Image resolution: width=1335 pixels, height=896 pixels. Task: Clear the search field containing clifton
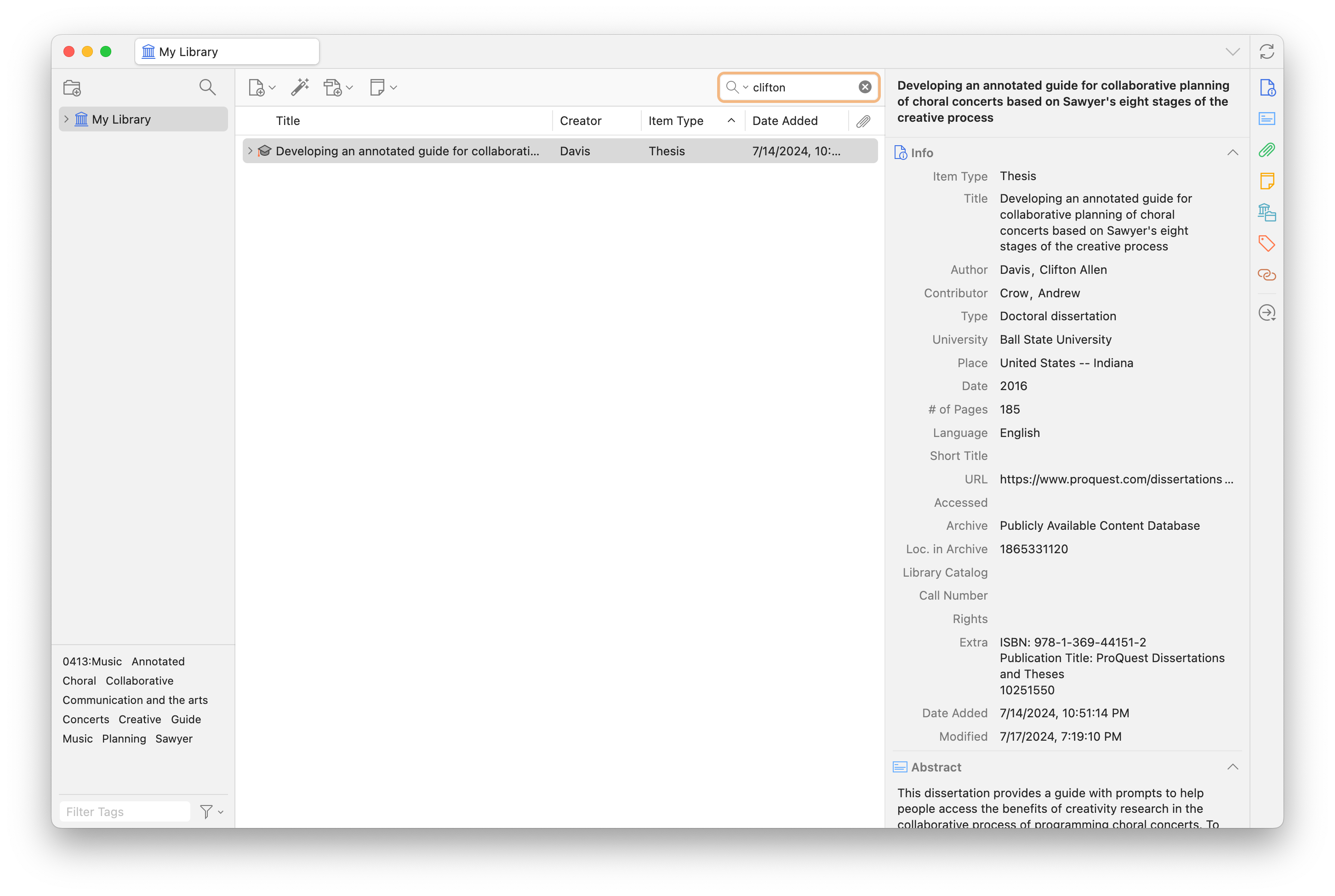[x=865, y=87]
